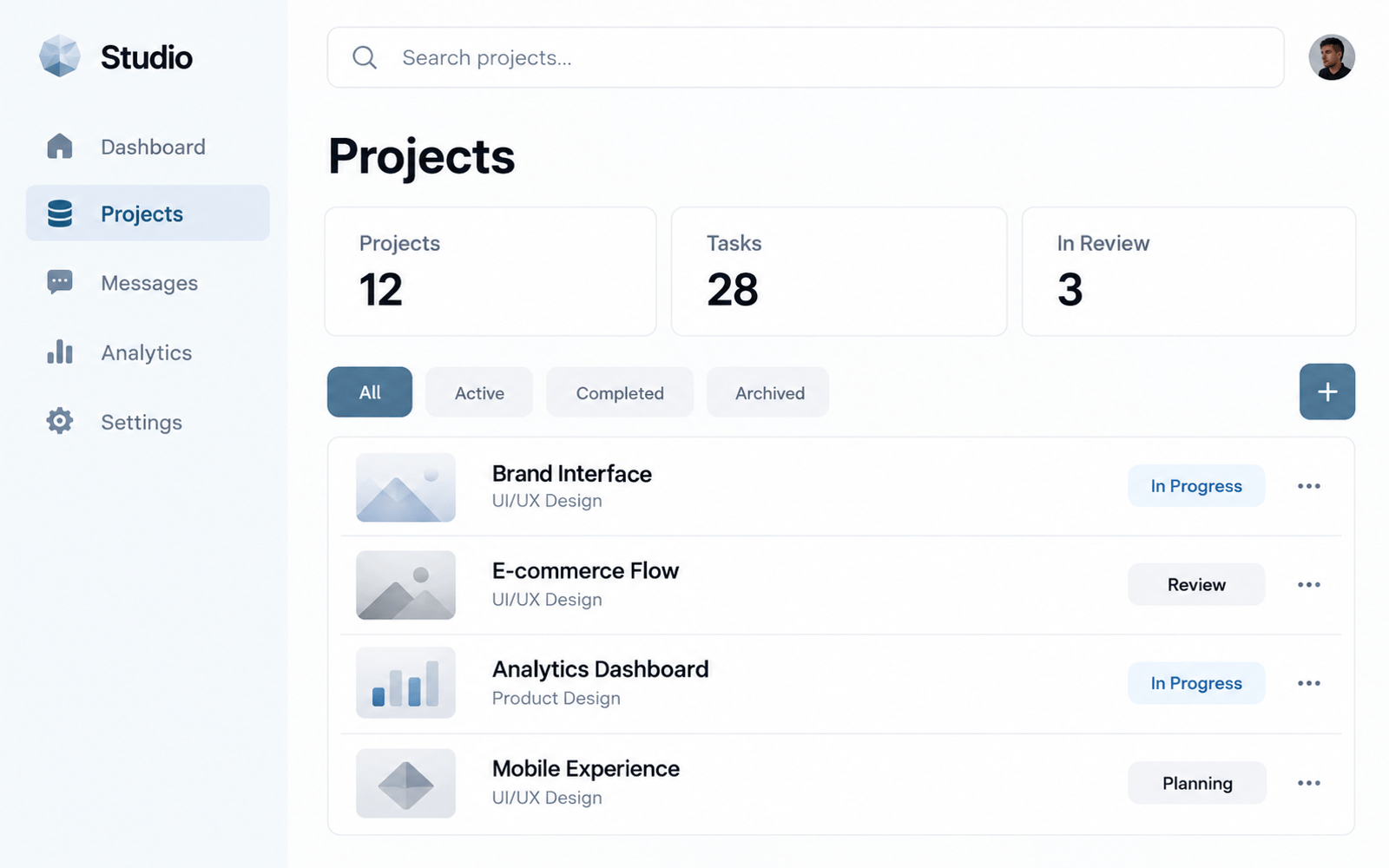Click the In Review card showing 3
Screen dimensions: 1389x868
(x=1188, y=272)
